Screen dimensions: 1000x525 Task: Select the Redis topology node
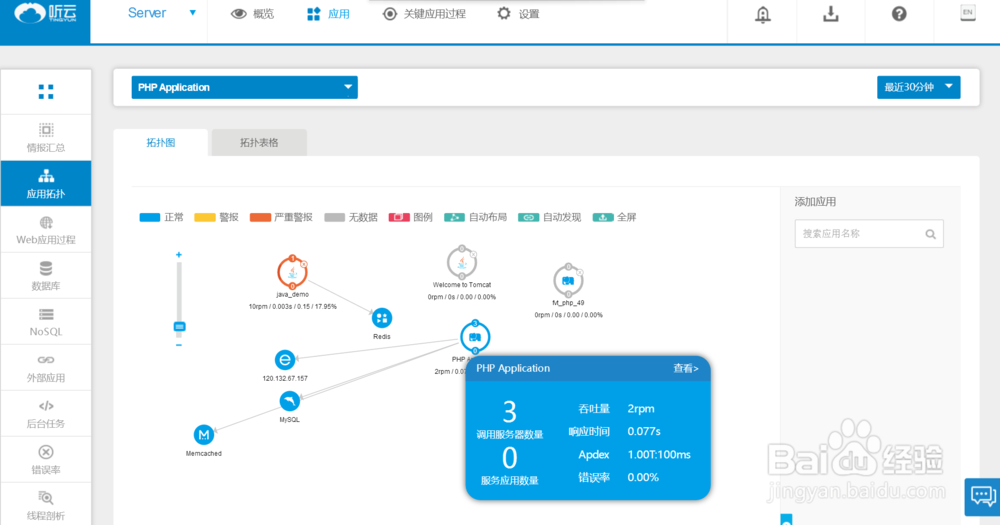point(381,318)
